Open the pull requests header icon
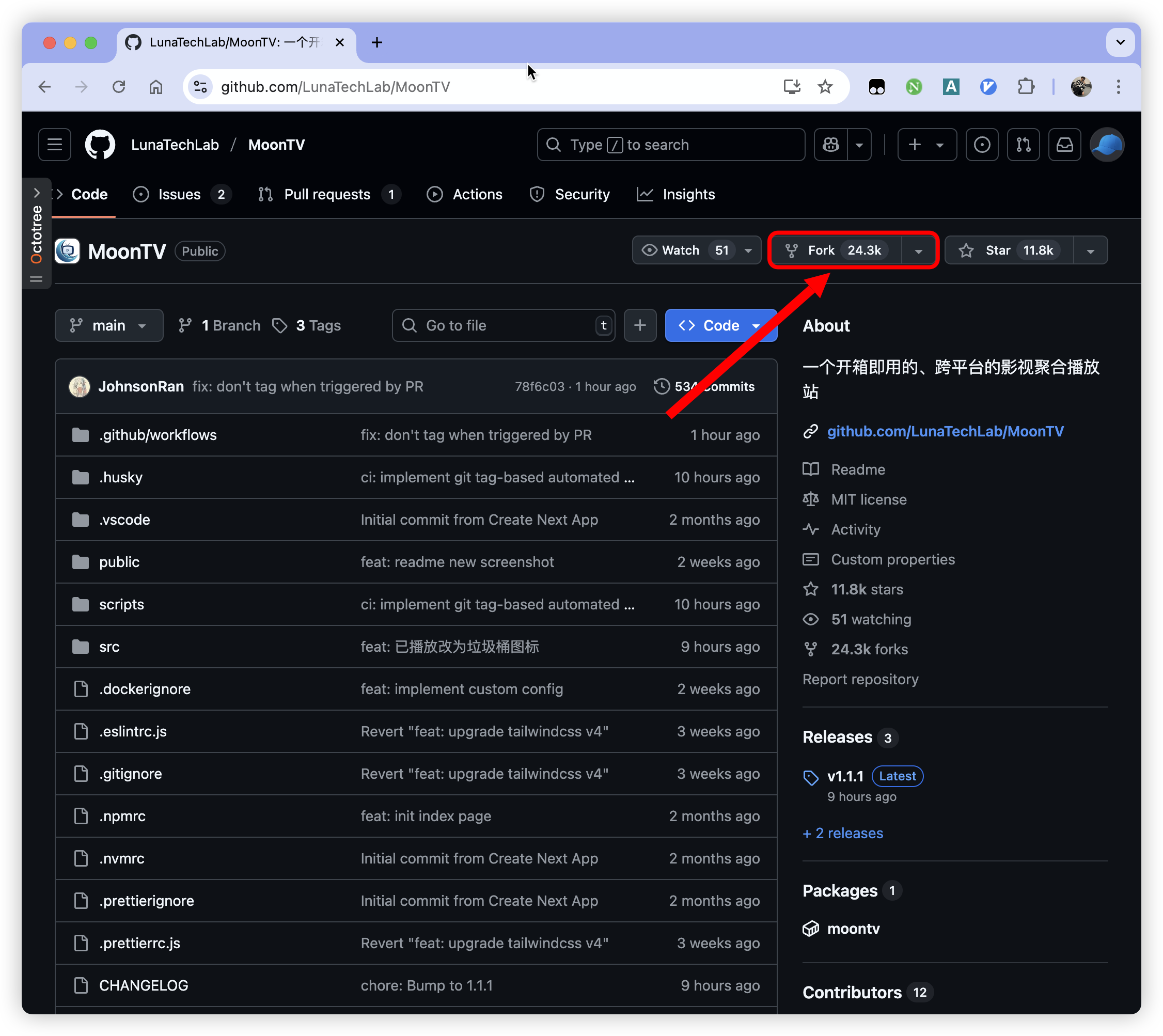The image size is (1163, 1036). tap(1023, 145)
